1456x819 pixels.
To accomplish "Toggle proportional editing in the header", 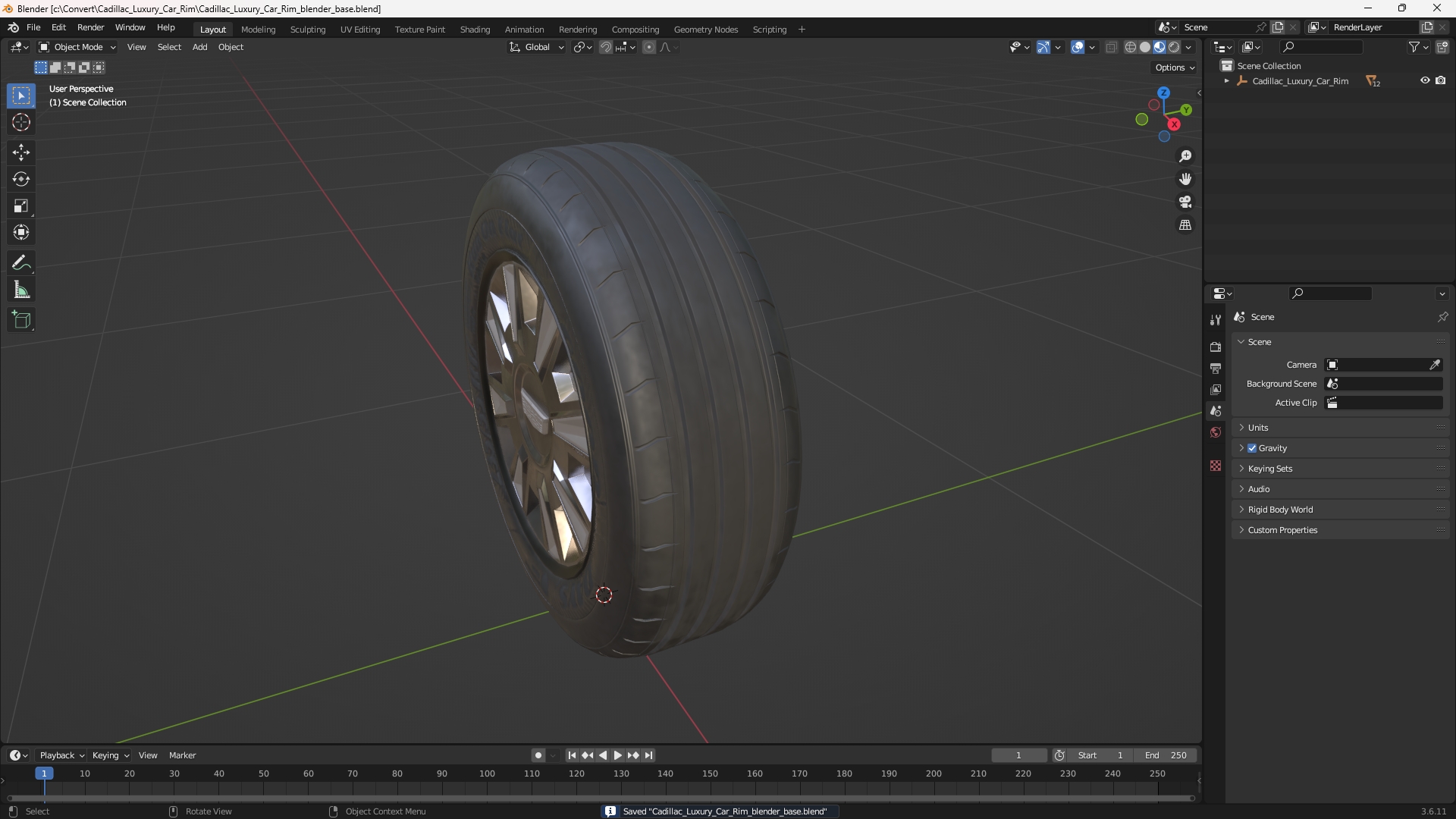I will (x=649, y=47).
